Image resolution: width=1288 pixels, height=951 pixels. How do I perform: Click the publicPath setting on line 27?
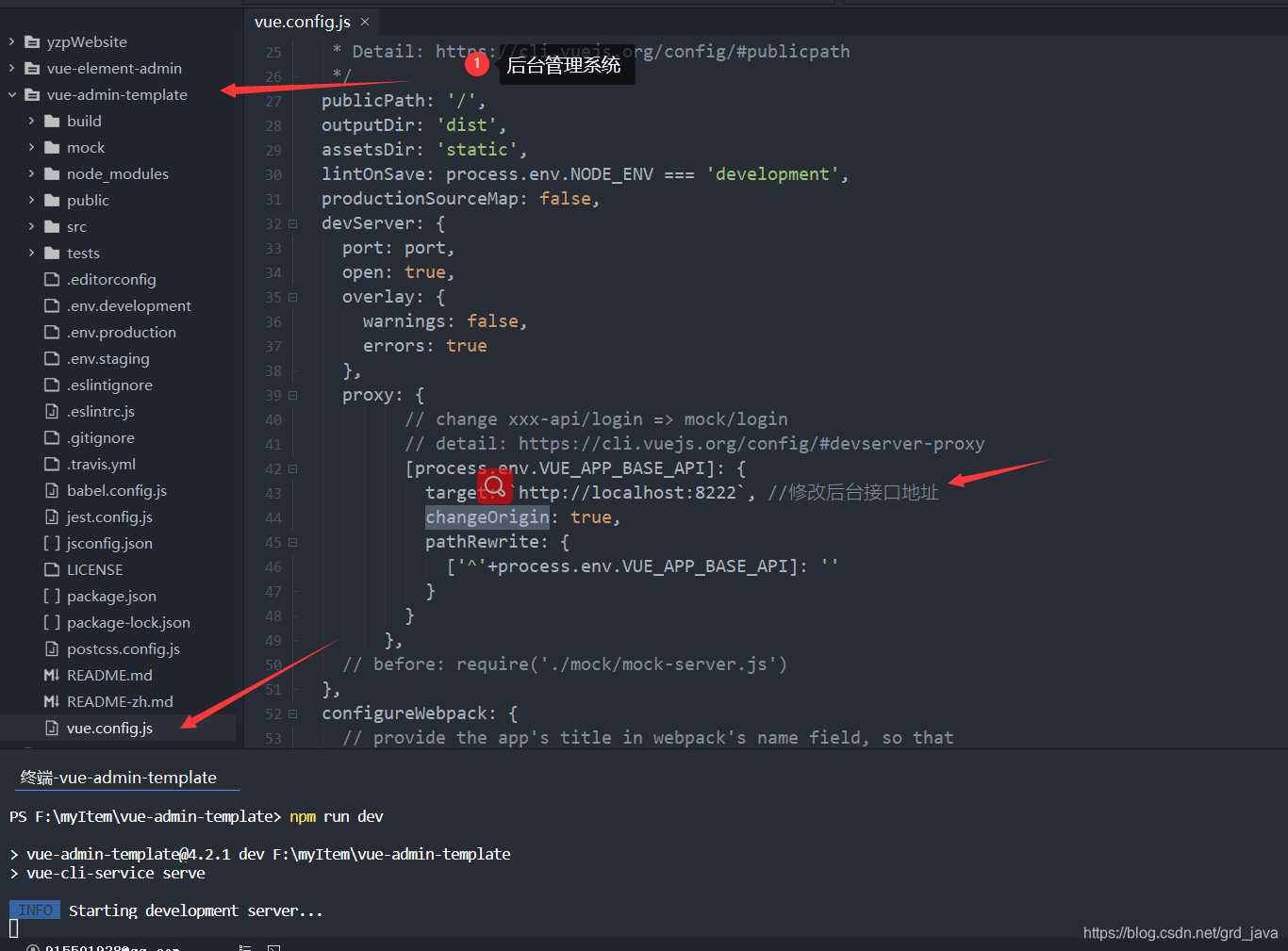pos(404,101)
